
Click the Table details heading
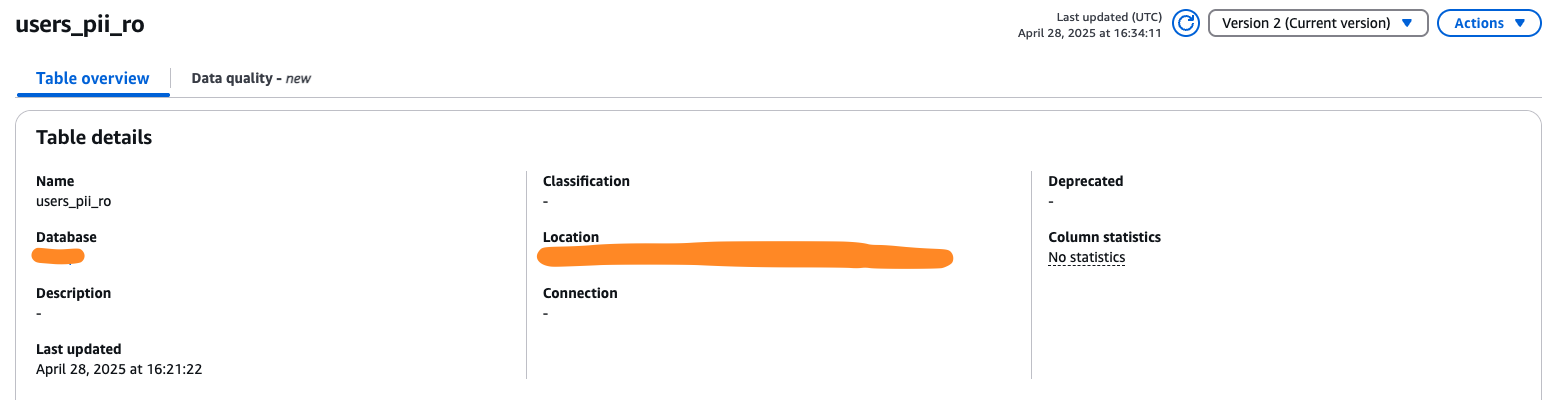click(94, 138)
